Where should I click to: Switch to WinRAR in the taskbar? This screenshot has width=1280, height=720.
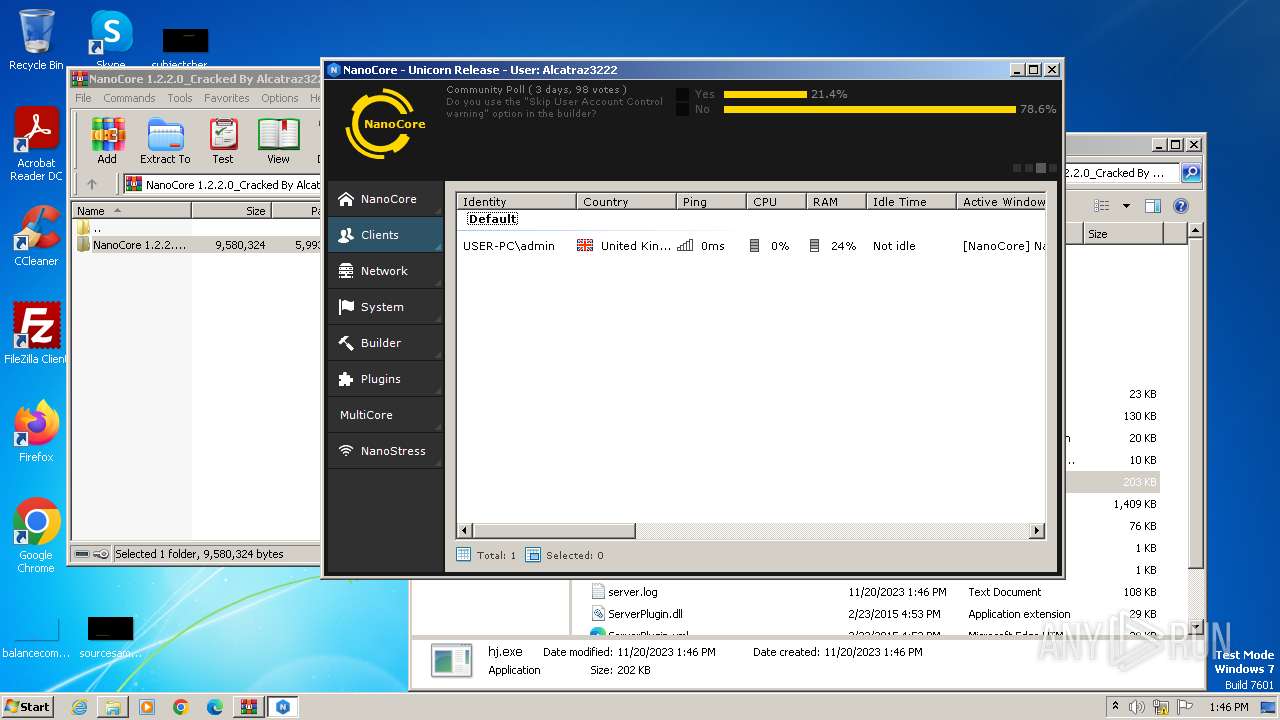[248, 707]
